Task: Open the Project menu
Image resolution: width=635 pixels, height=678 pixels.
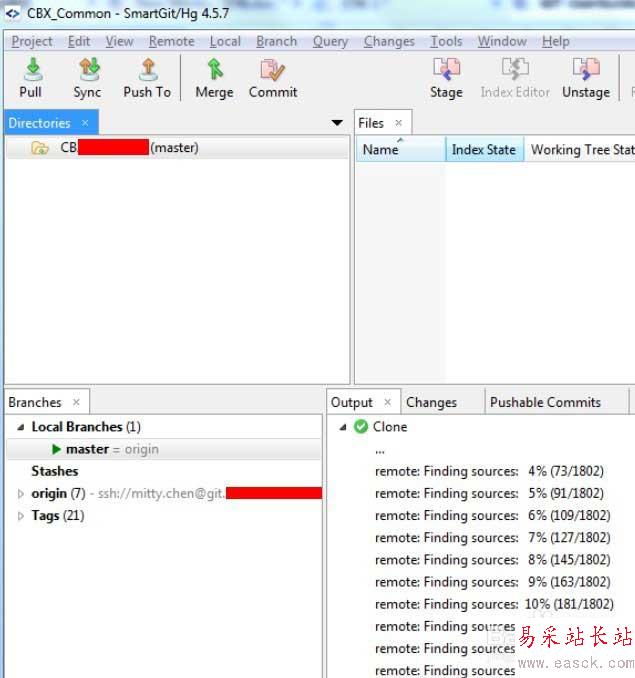Action: pos(32,42)
